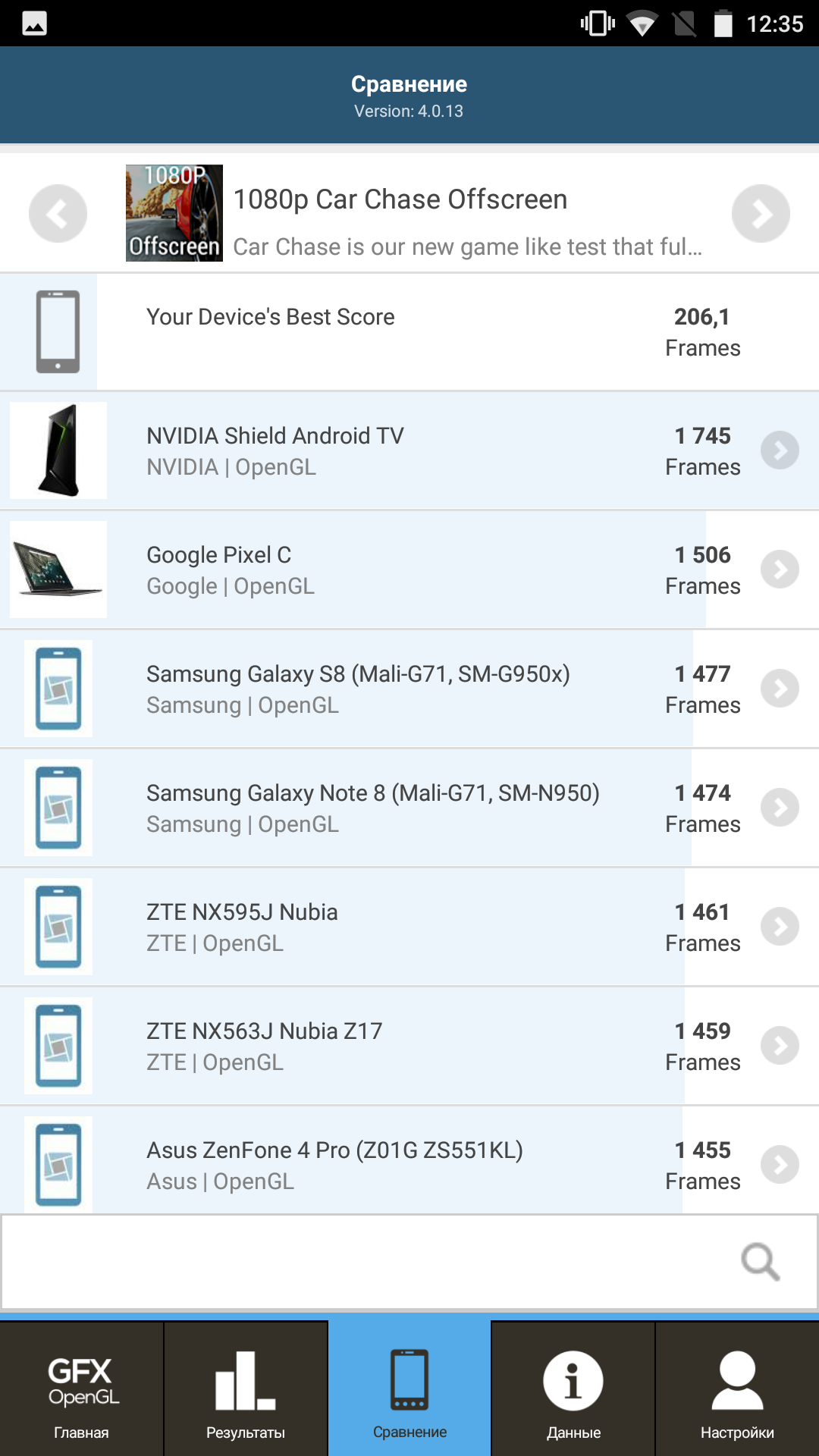Go to next benchmark test arrow
The width and height of the screenshot is (819, 1456).
point(761,214)
